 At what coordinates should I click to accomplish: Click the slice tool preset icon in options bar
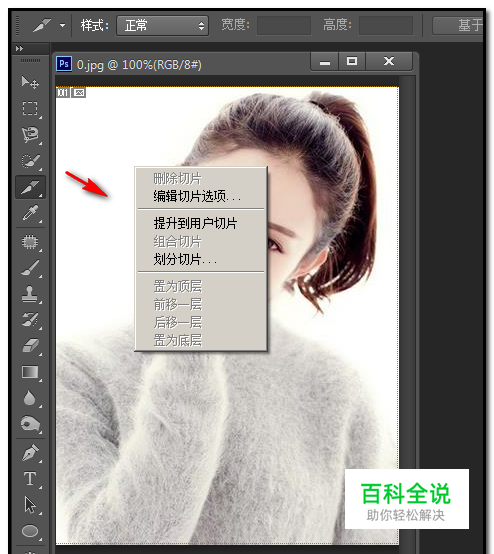[x=42, y=25]
